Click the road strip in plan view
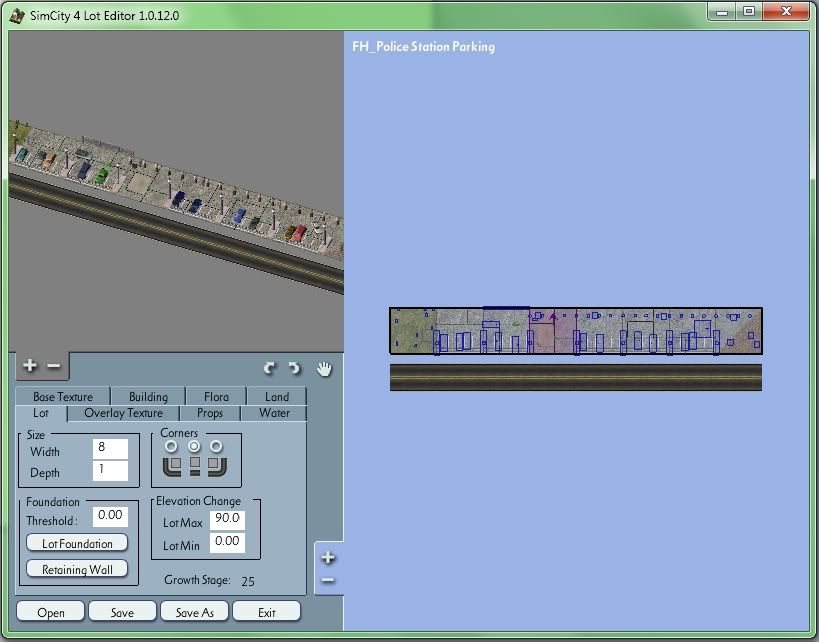This screenshot has height=643, width=819. (576, 377)
